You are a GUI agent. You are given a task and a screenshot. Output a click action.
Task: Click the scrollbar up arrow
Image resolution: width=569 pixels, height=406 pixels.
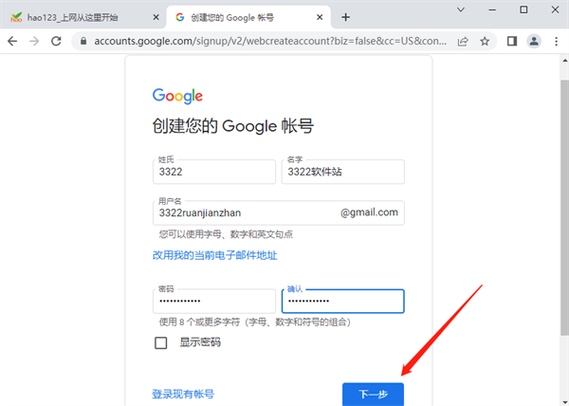pyautogui.click(x=565, y=60)
